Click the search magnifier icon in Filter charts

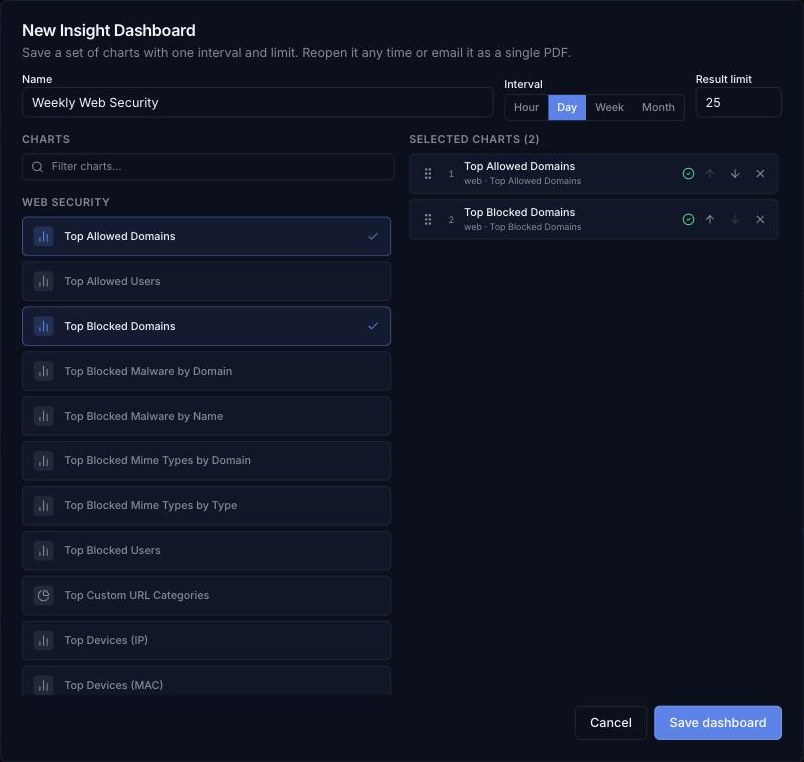tap(37, 167)
